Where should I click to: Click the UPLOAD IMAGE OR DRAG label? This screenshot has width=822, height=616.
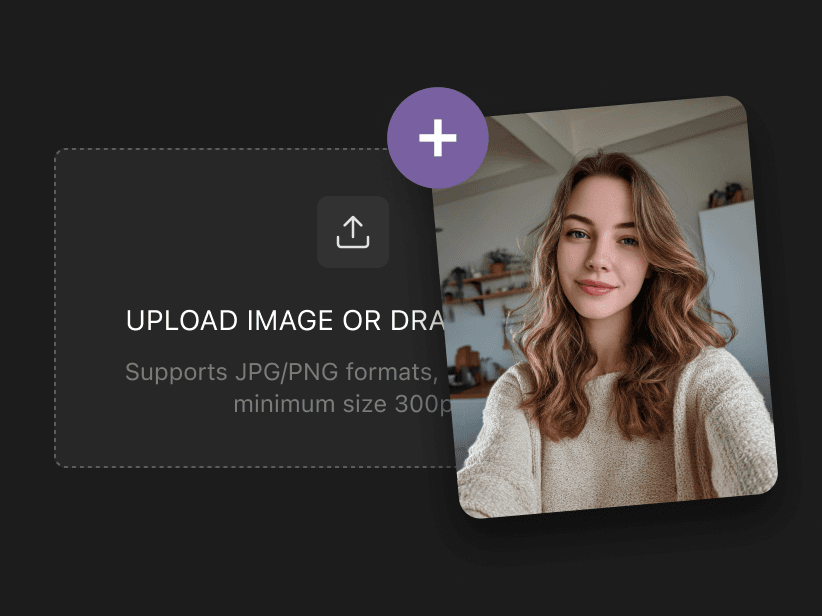(285, 320)
